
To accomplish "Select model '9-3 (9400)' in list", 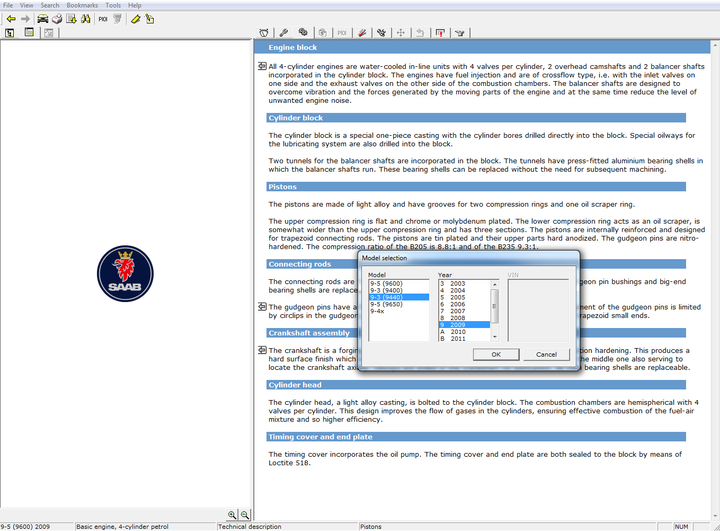I will pos(399,290).
